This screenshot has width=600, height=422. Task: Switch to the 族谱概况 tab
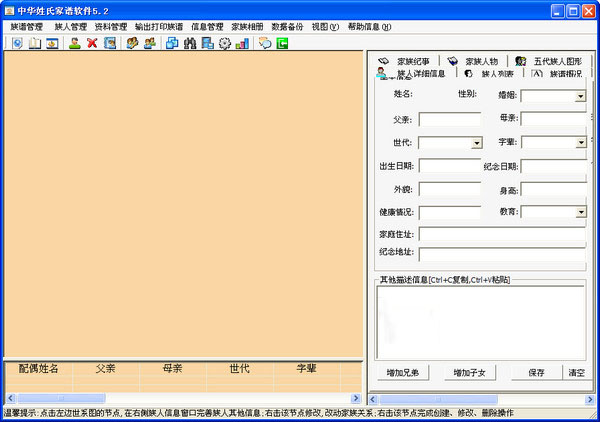[x=557, y=73]
